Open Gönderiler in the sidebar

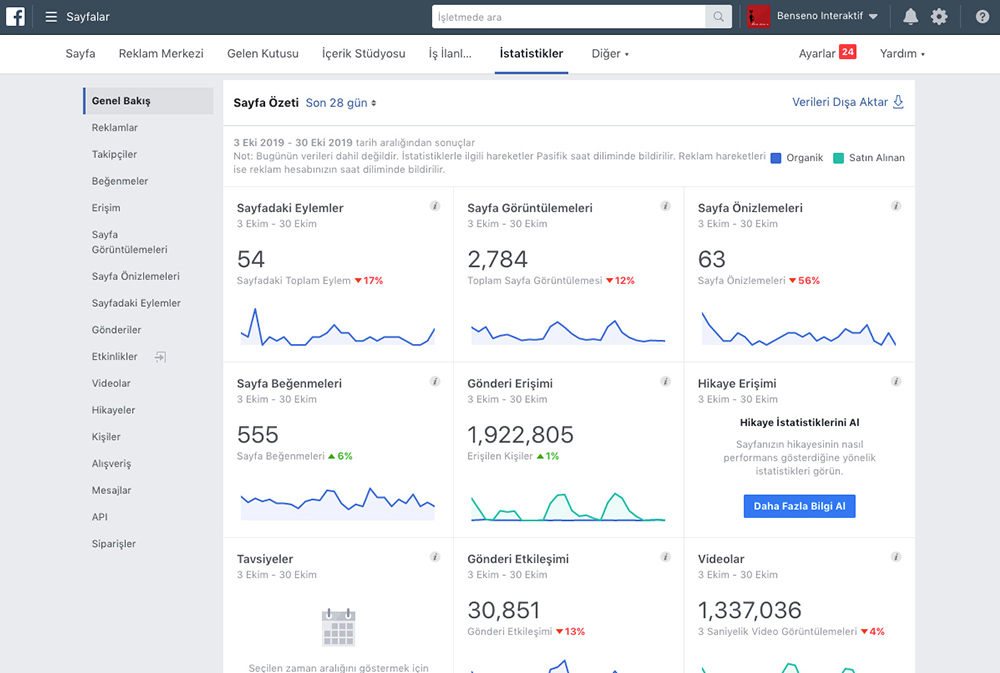116,330
